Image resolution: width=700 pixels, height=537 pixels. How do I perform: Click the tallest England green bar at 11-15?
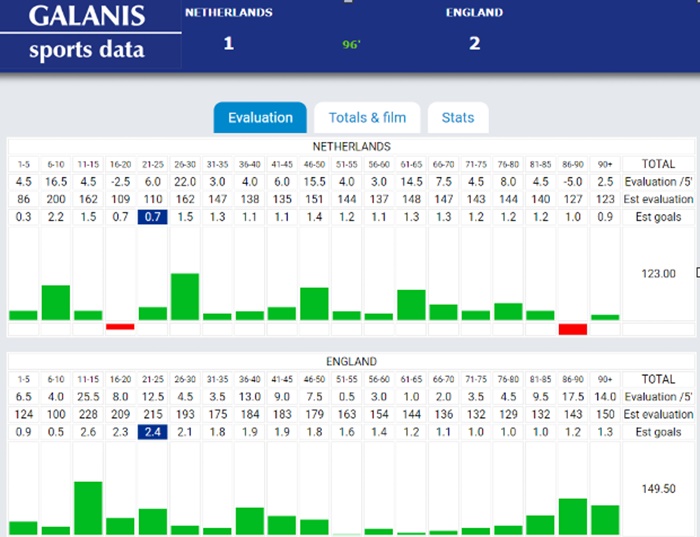88,508
